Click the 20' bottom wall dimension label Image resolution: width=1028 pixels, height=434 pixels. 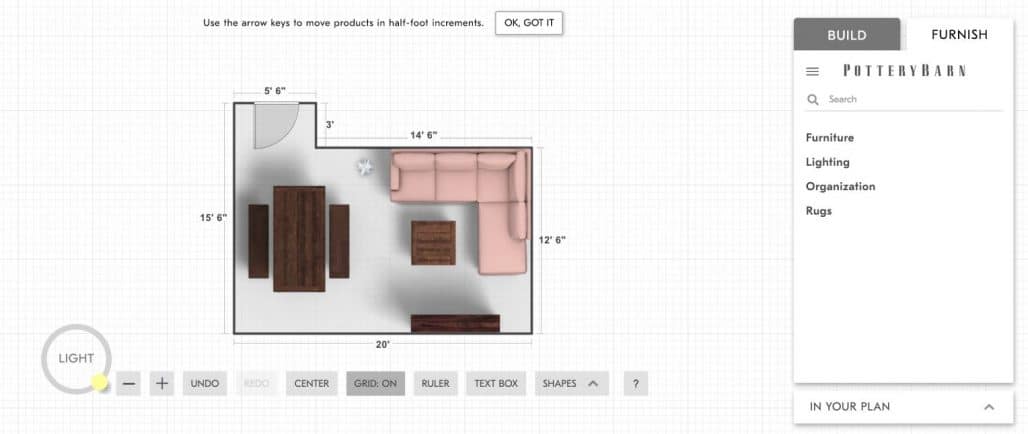[383, 345]
